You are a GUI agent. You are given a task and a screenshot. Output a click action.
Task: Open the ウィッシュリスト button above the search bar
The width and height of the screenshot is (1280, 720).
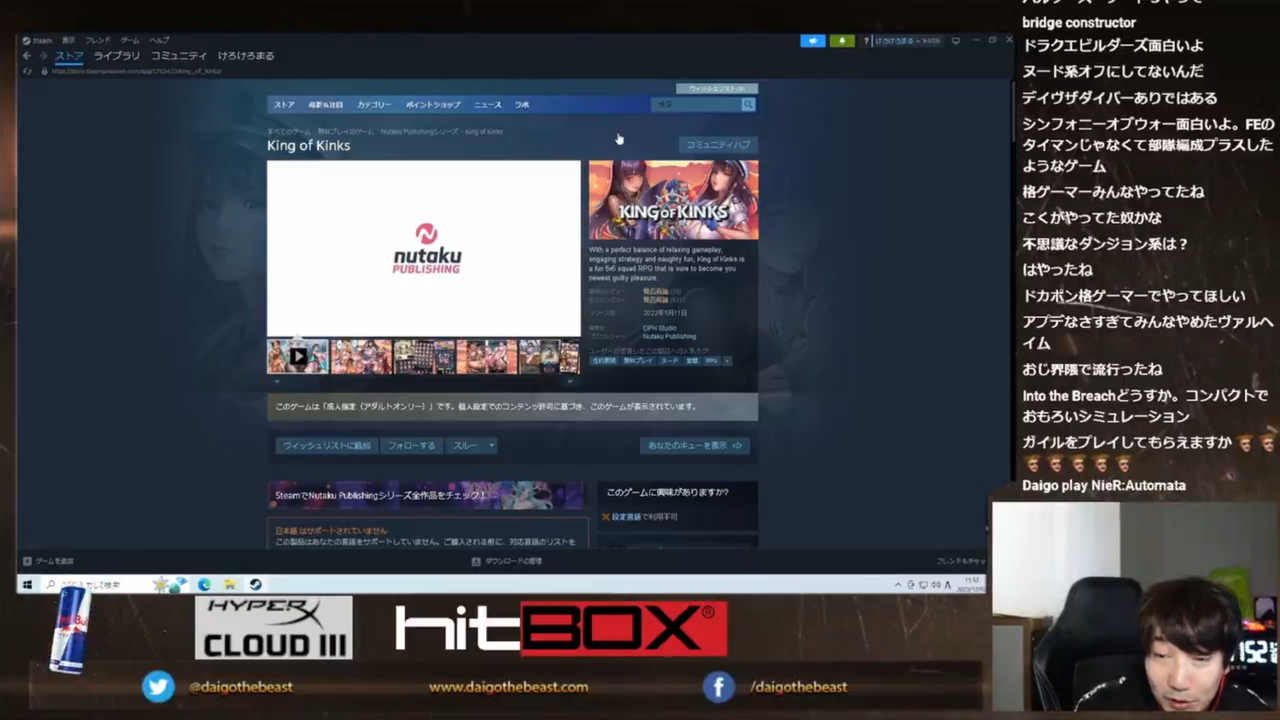coord(717,89)
